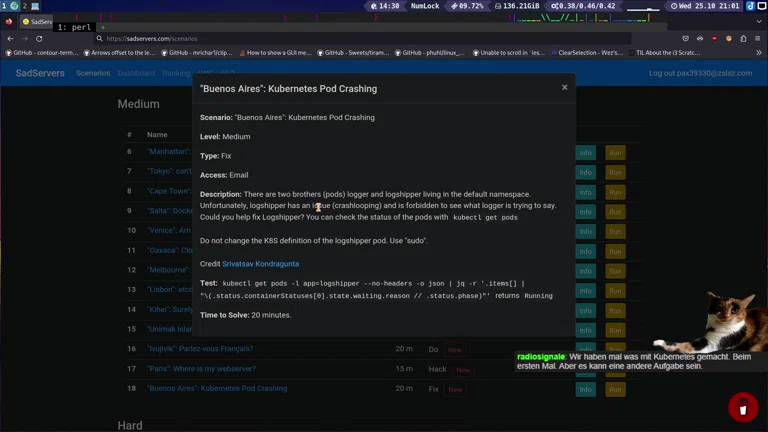The image size is (768, 432).
Task: Click the SadServers brand logo
Action: click(x=39, y=73)
